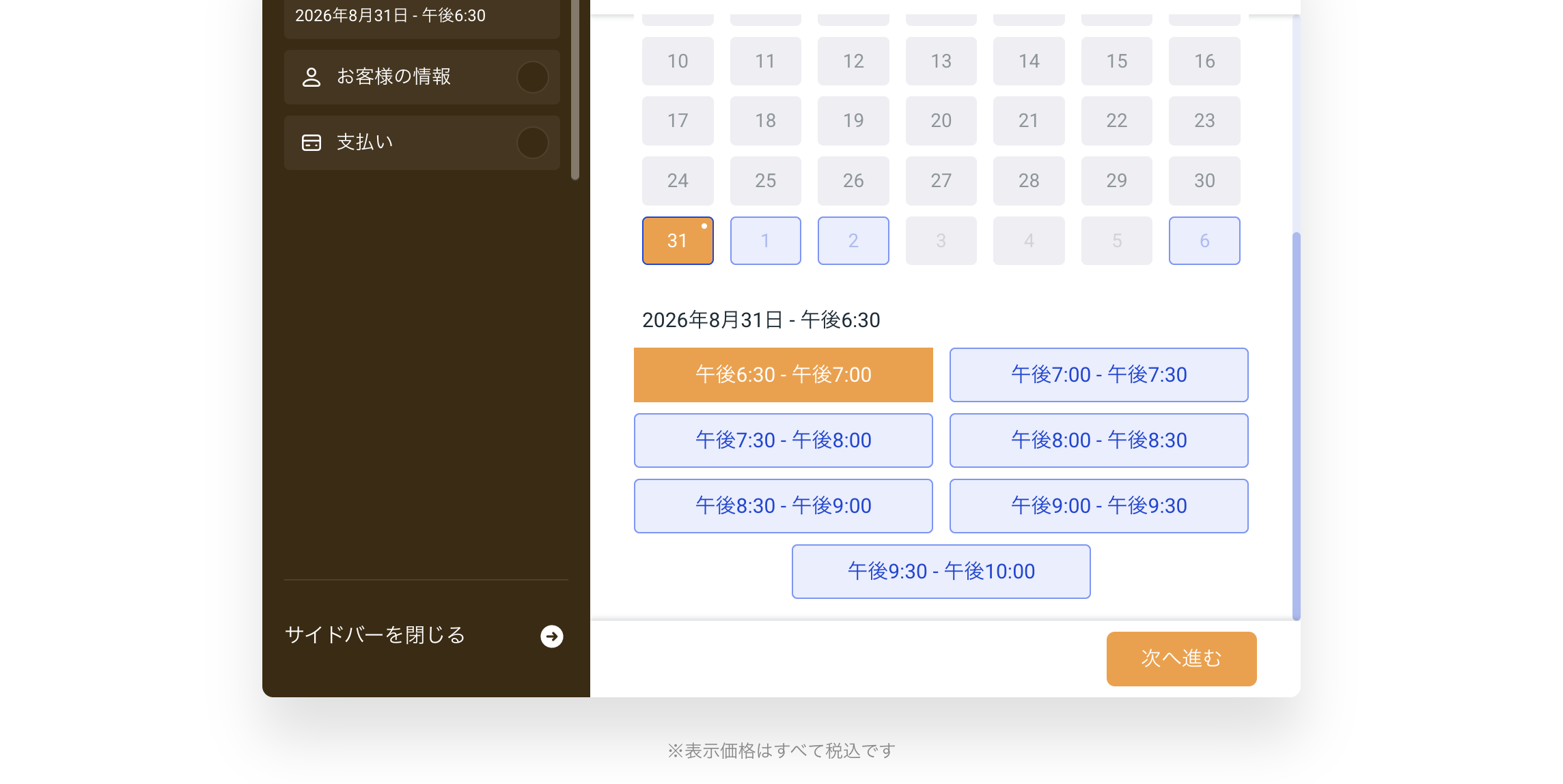Click calendar date 14
Screen dimensions: 1563x784
(1029, 61)
